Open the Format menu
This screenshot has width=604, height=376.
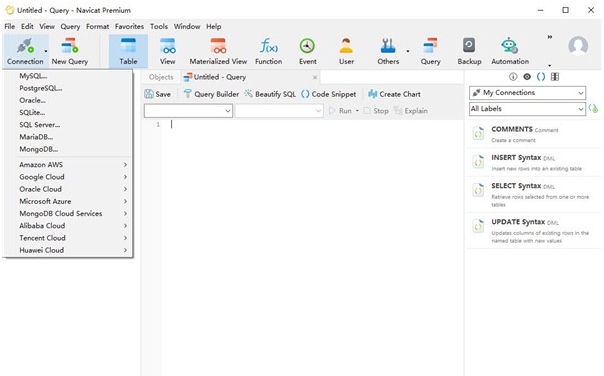[x=97, y=27]
